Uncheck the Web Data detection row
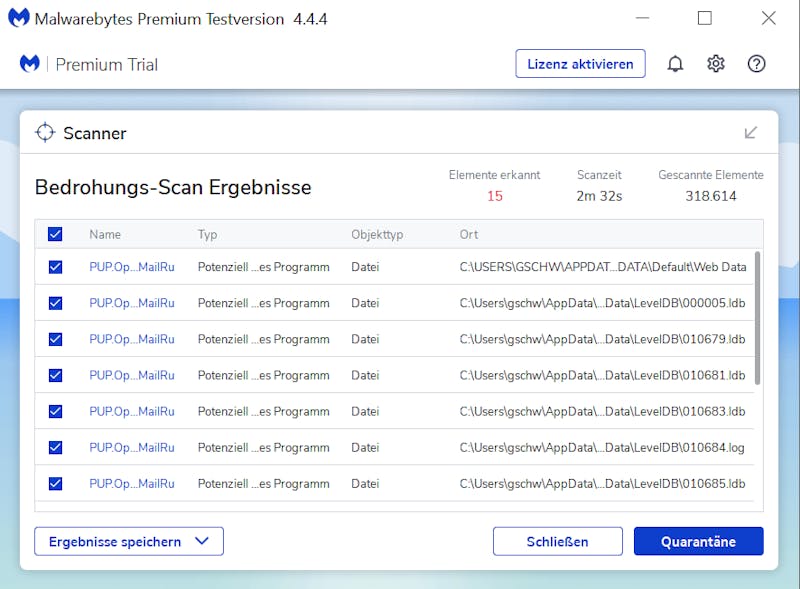This screenshot has height=589, width=800. [55, 267]
